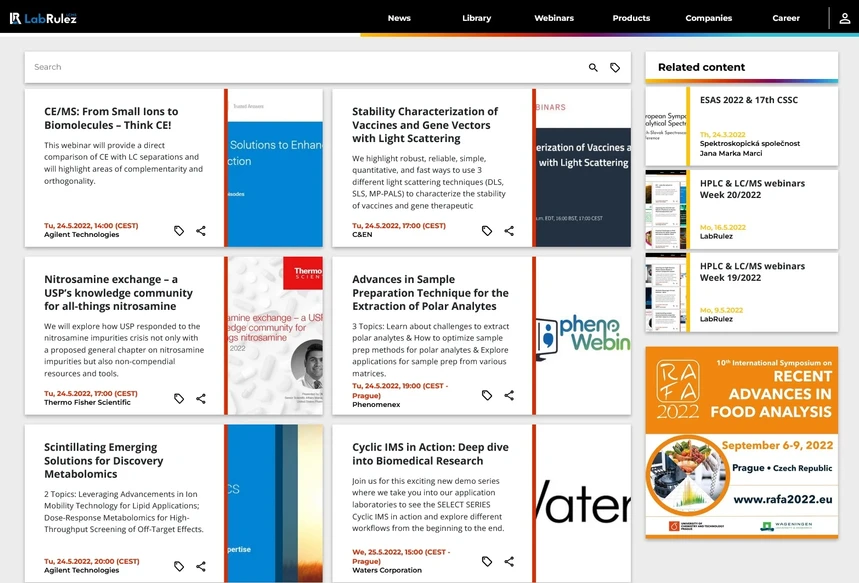Viewport: 859px width, 583px height.
Task: Share the Cyclic IMS in Action card
Action: click(x=509, y=561)
